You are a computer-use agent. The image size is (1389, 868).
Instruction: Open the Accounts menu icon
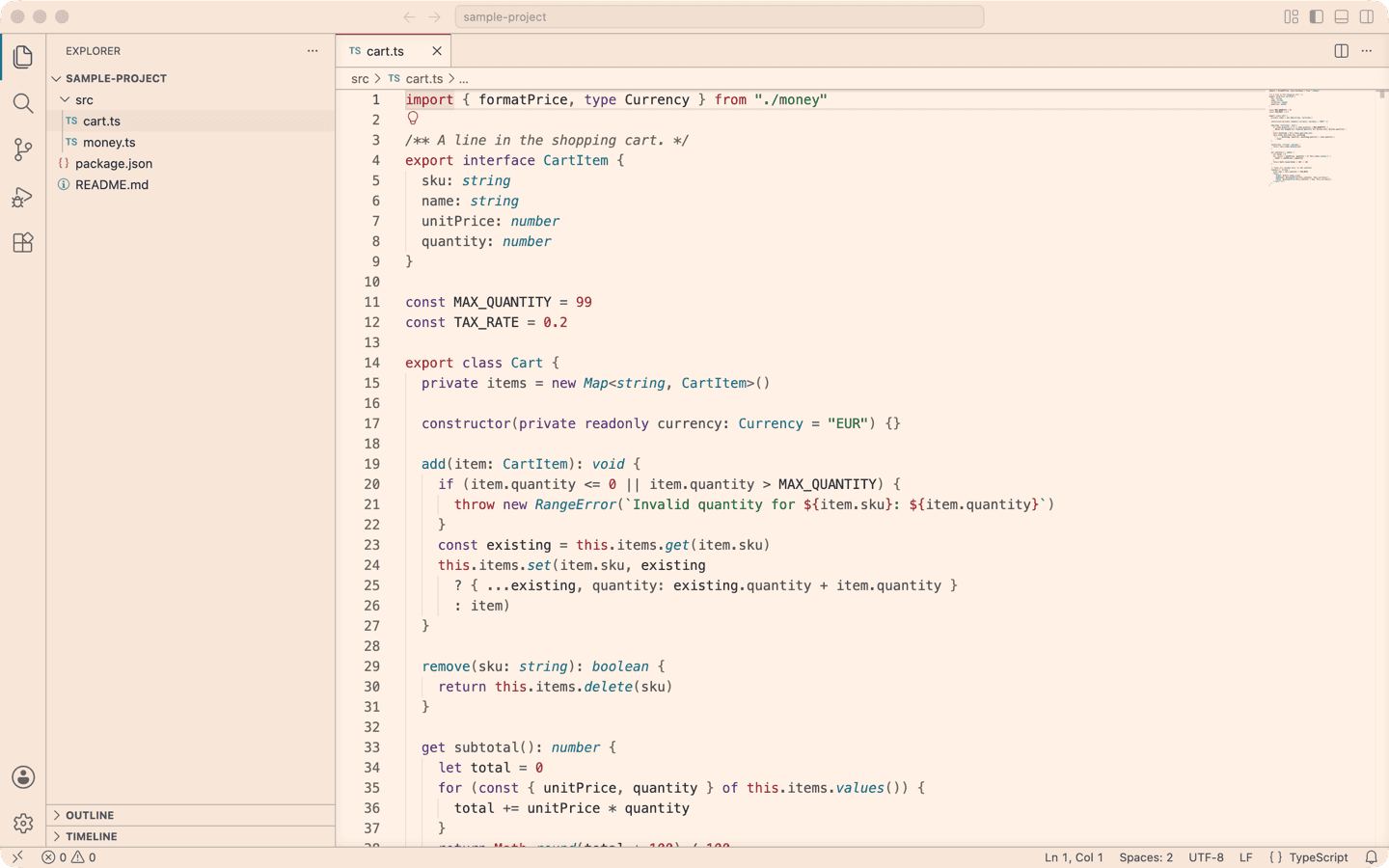point(23,777)
